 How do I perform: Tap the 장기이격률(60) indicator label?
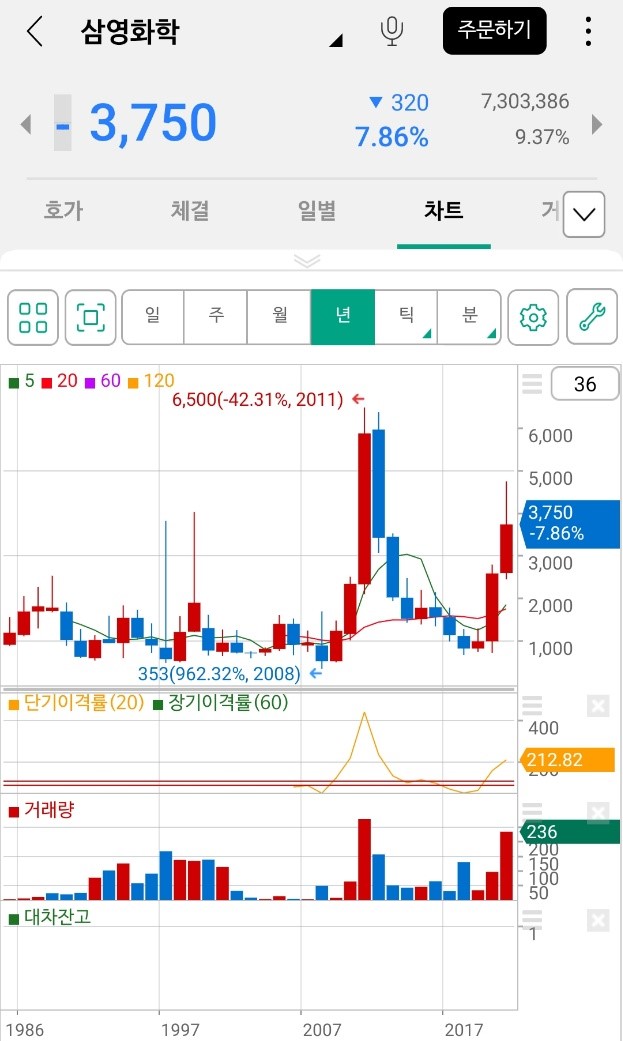221,702
